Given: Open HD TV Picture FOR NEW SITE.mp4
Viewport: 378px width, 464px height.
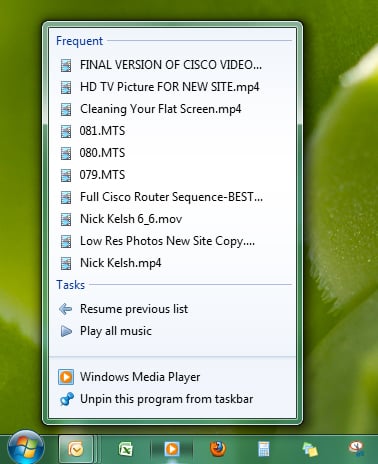Looking at the screenshot, I should click(x=172, y=87).
